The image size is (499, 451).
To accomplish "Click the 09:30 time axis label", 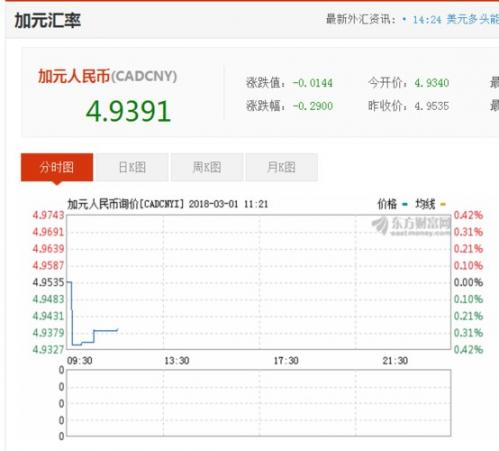I will [x=80, y=361].
